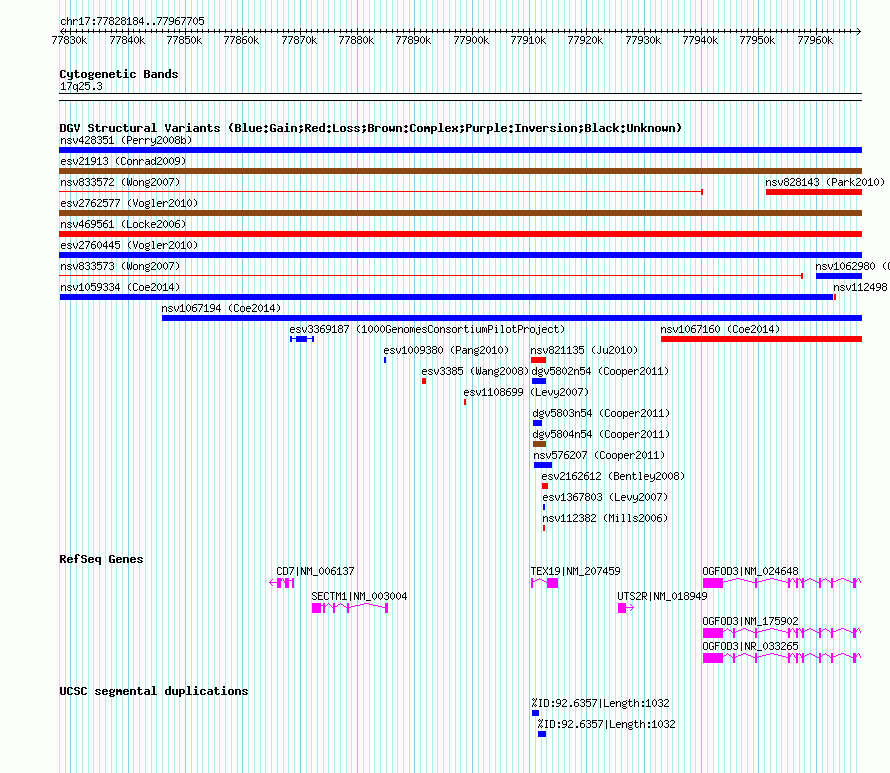Click the UTS2R gene arrow glyph
The height and width of the screenshot is (773, 890).
tap(626, 608)
